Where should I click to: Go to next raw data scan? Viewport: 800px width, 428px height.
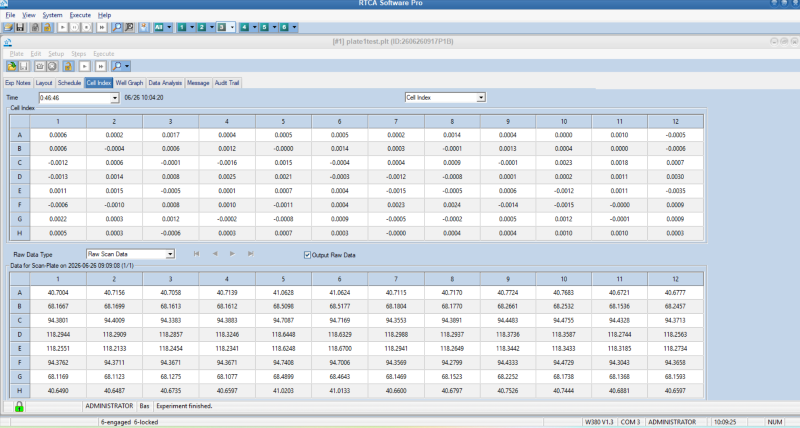tap(233, 254)
